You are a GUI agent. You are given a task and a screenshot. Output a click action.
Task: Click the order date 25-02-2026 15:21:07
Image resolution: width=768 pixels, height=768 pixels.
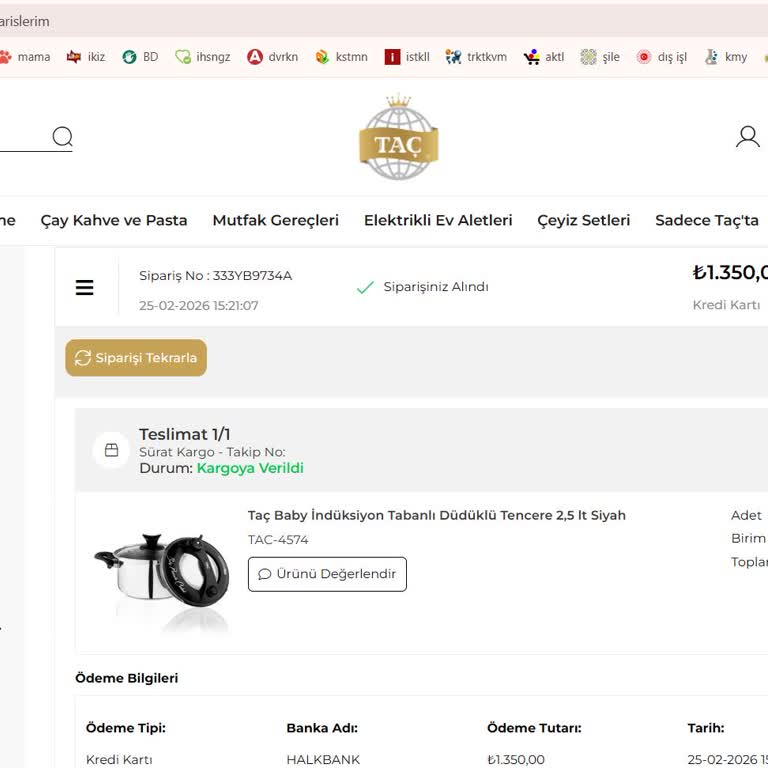[198, 306]
